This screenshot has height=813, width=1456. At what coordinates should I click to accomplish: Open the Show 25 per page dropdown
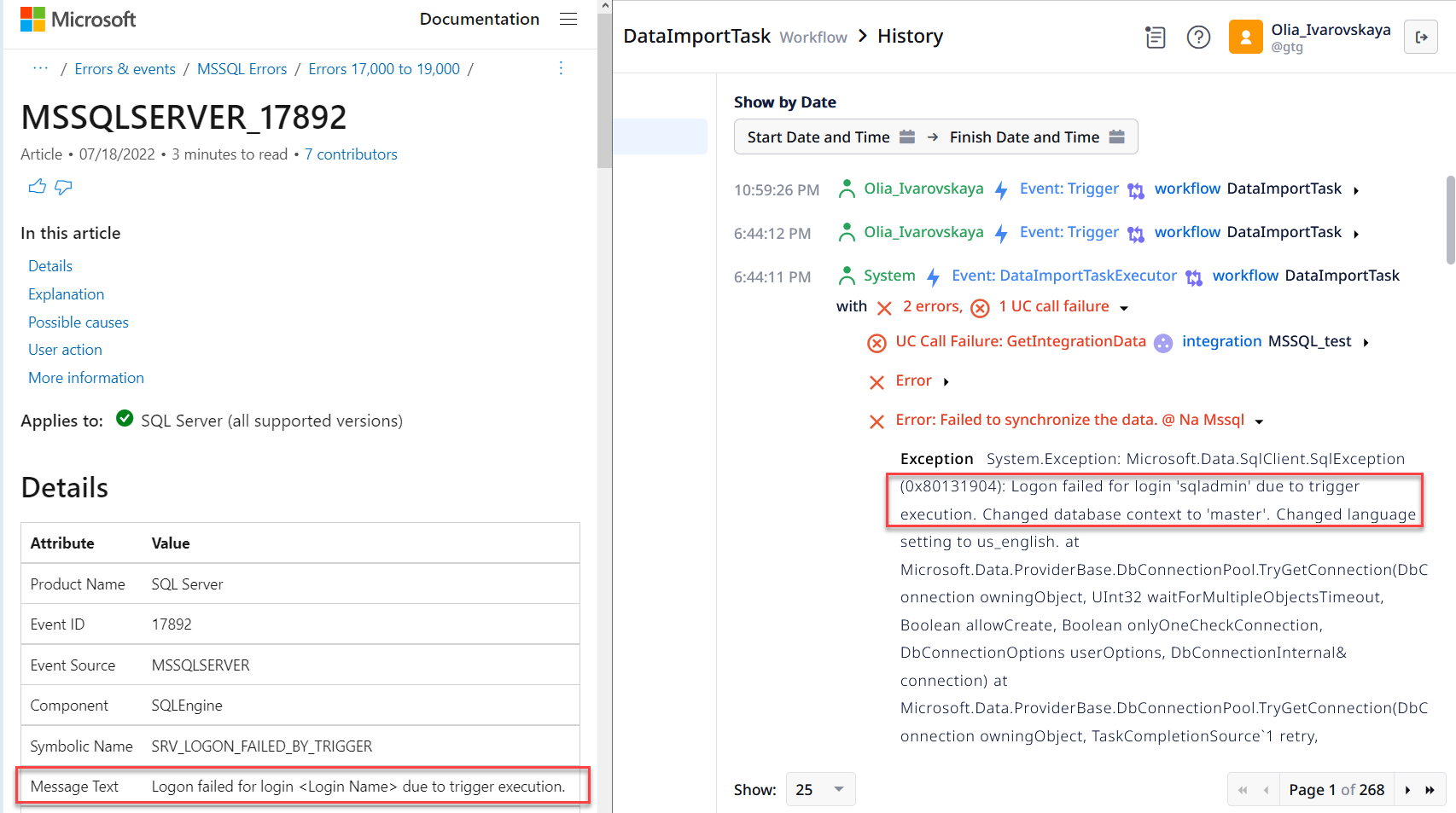(x=820, y=789)
